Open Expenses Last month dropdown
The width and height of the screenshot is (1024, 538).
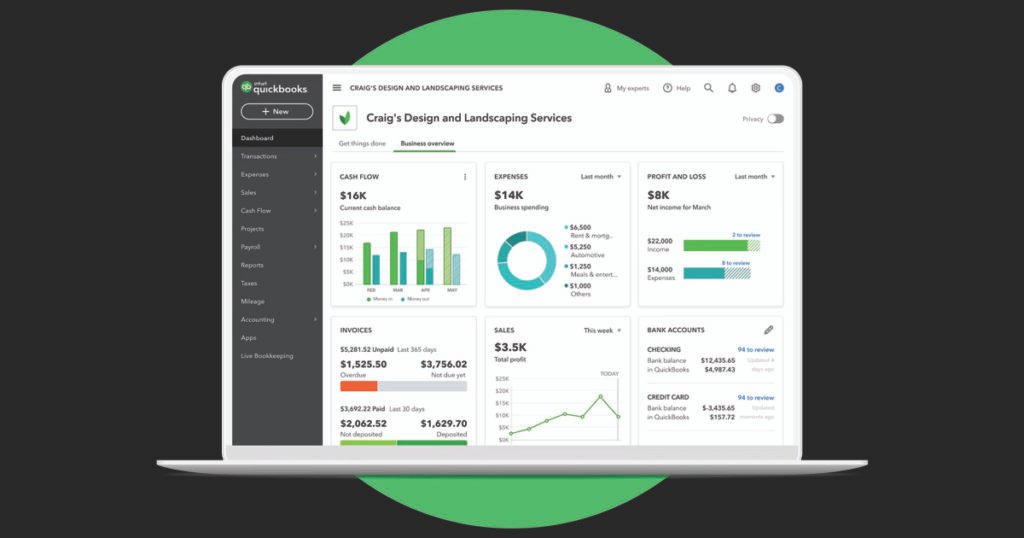click(601, 177)
